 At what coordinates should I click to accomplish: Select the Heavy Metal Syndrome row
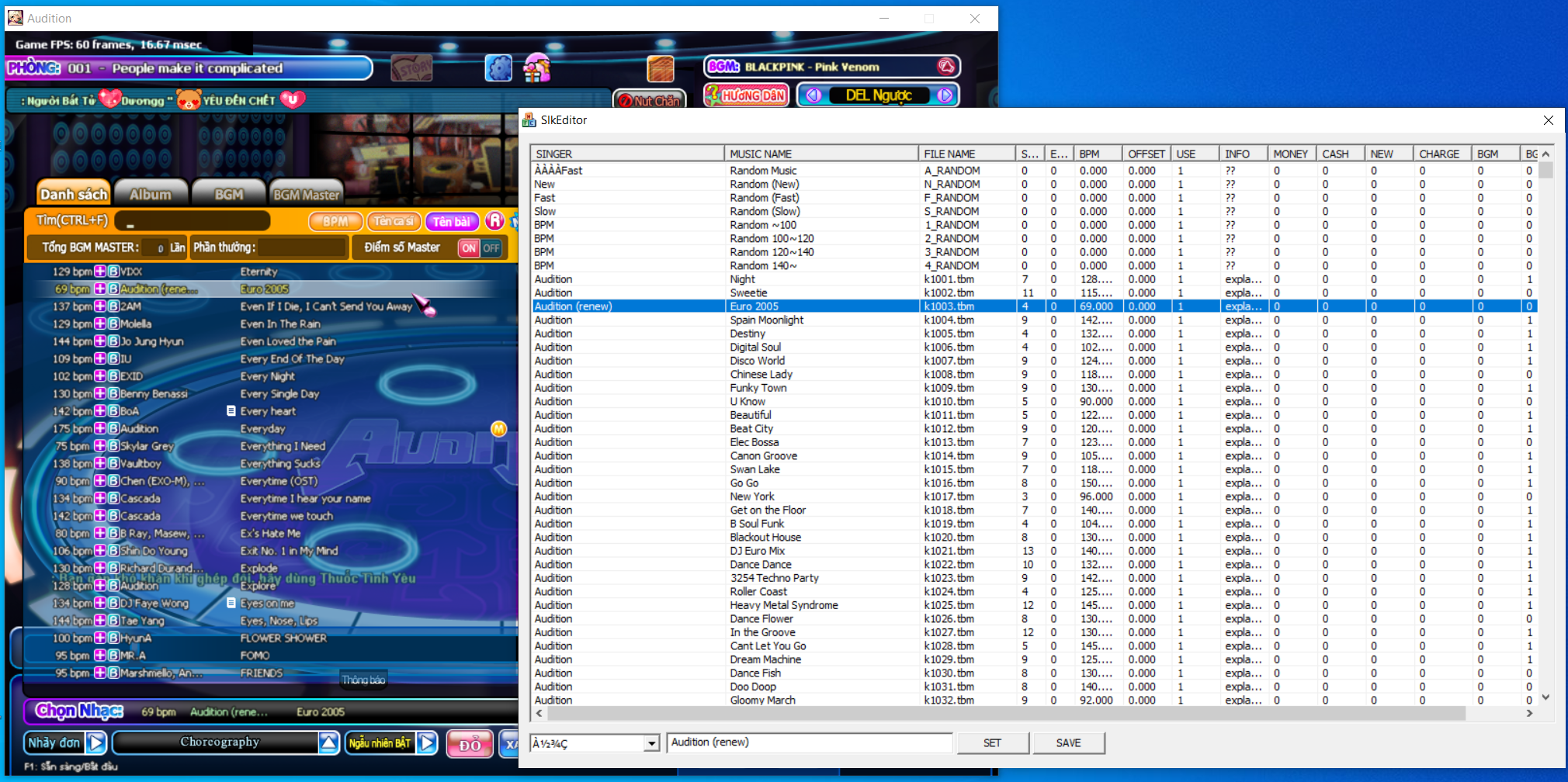click(x=1034, y=605)
